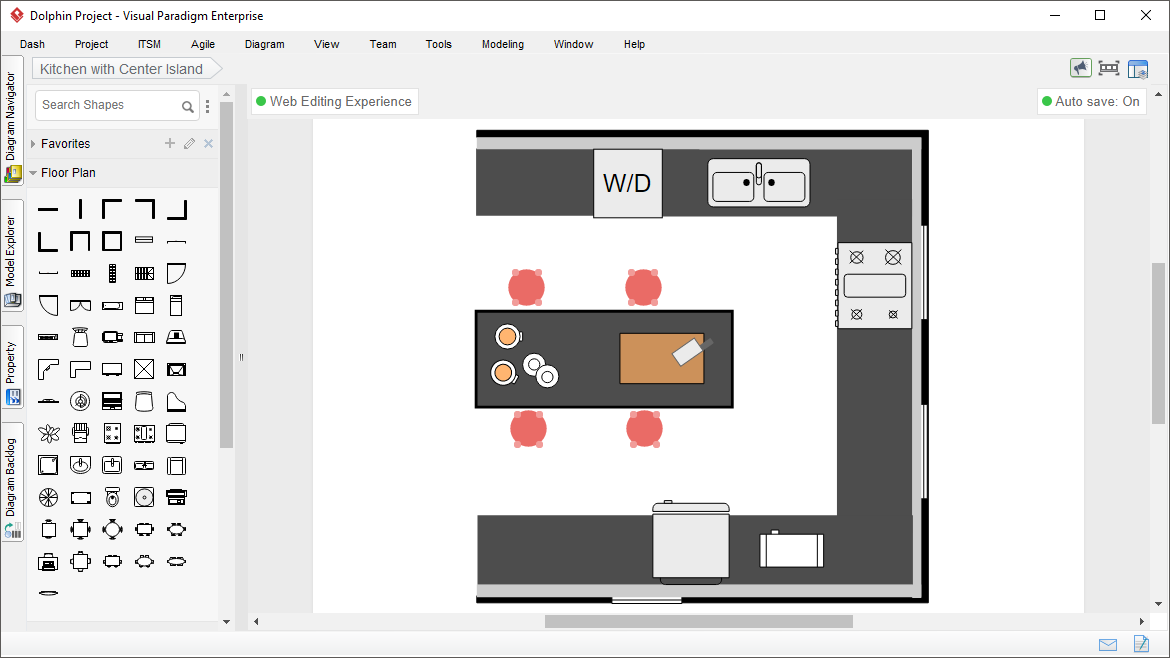This screenshot has height=658, width=1170.
Task: Remove Favorites with the X icon
Action: pyautogui.click(x=209, y=143)
